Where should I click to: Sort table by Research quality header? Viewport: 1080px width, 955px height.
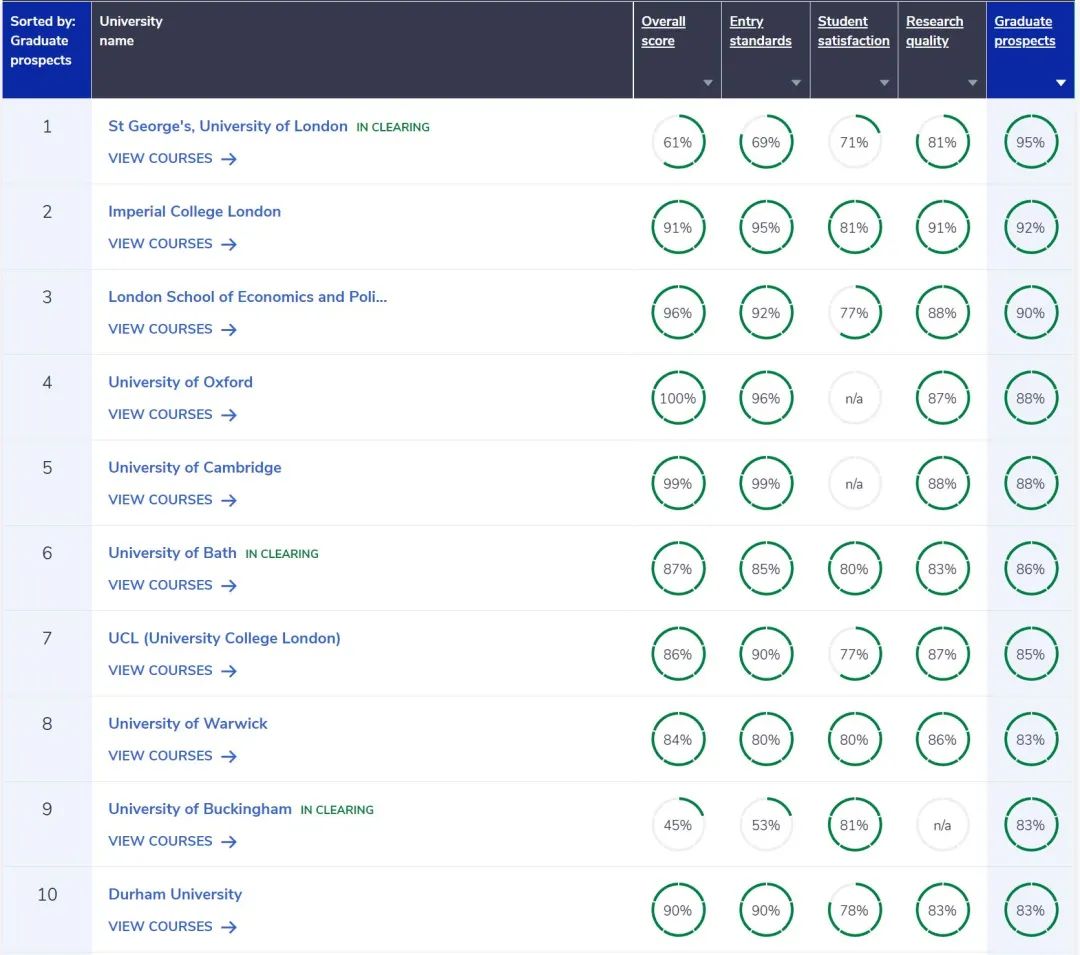[x=935, y=31]
